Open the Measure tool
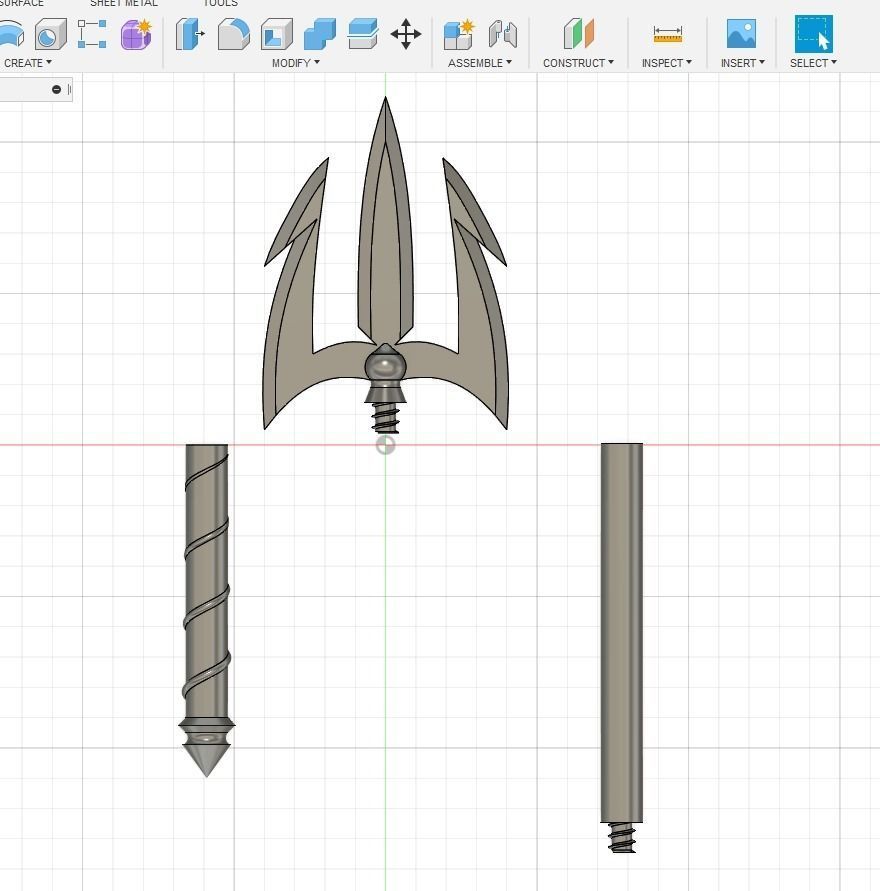 coord(668,34)
